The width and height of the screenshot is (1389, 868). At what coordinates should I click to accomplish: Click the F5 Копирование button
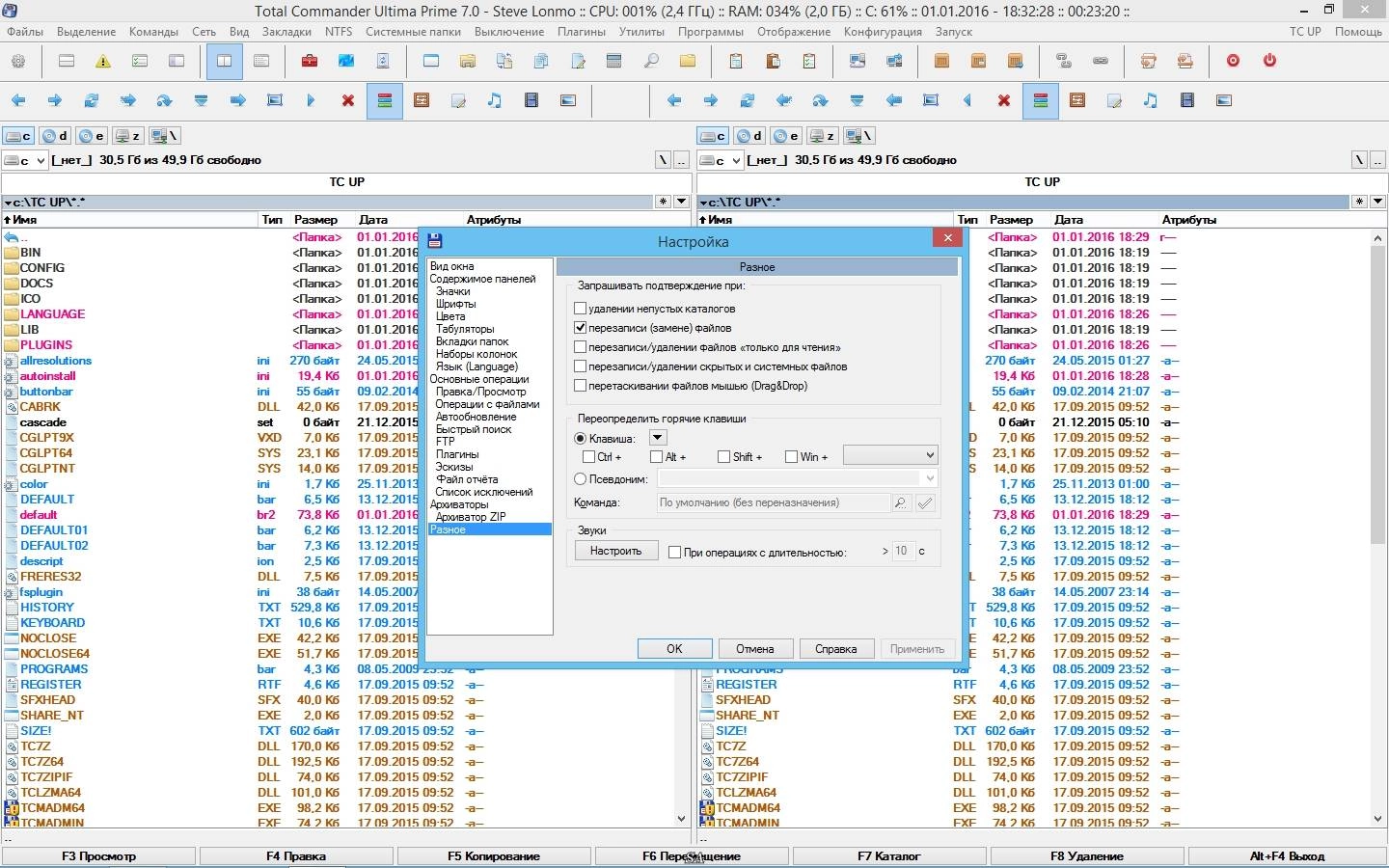click(493, 856)
